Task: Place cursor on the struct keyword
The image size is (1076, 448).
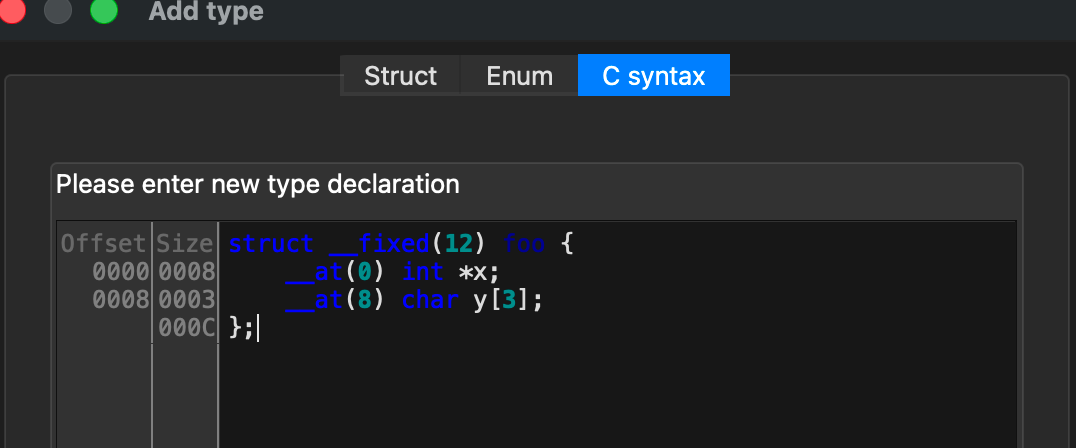Action: 264,244
